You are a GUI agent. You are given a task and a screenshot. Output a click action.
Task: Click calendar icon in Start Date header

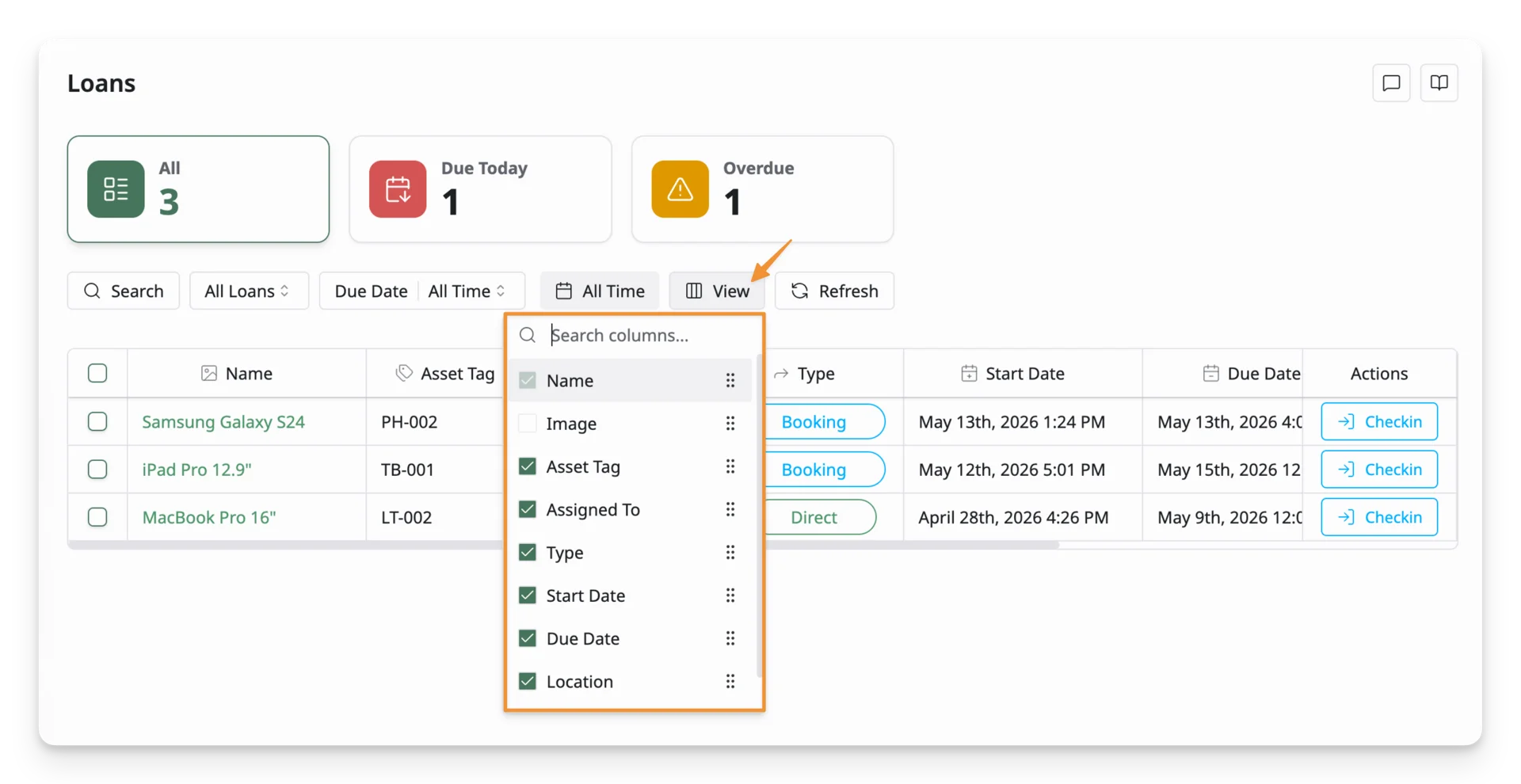(x=969, y=373)
